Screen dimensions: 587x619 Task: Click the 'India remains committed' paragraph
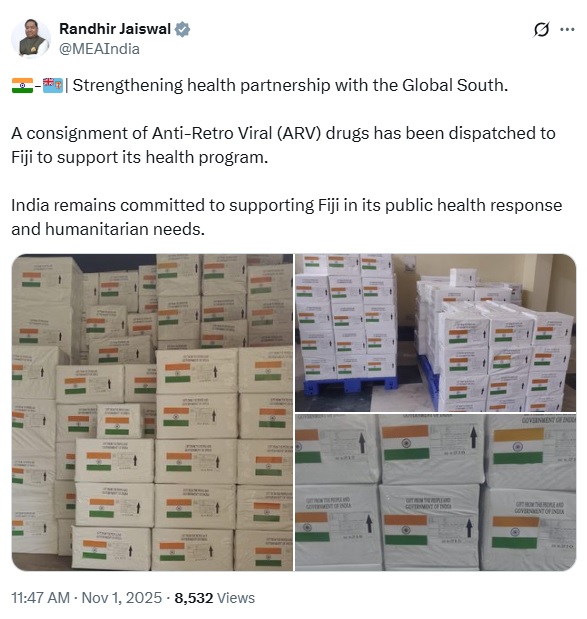click(x=286, y=217)
